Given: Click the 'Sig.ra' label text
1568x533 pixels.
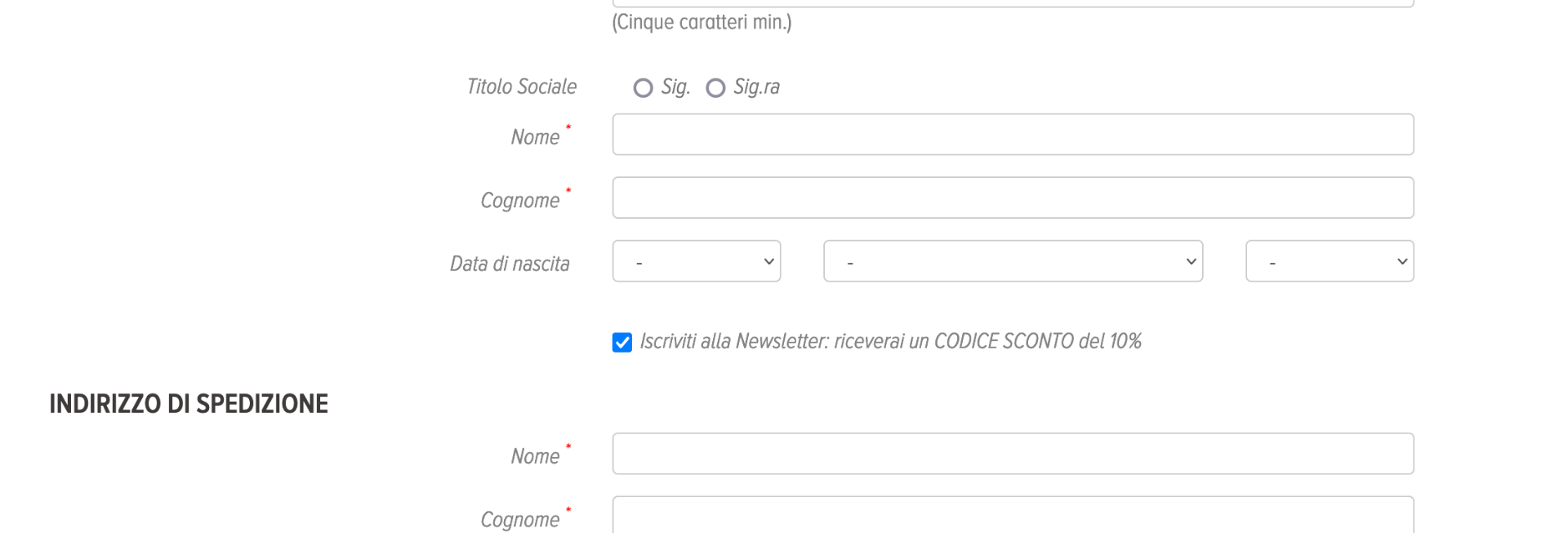Looking at the screenshot, I should coord(756,87).
